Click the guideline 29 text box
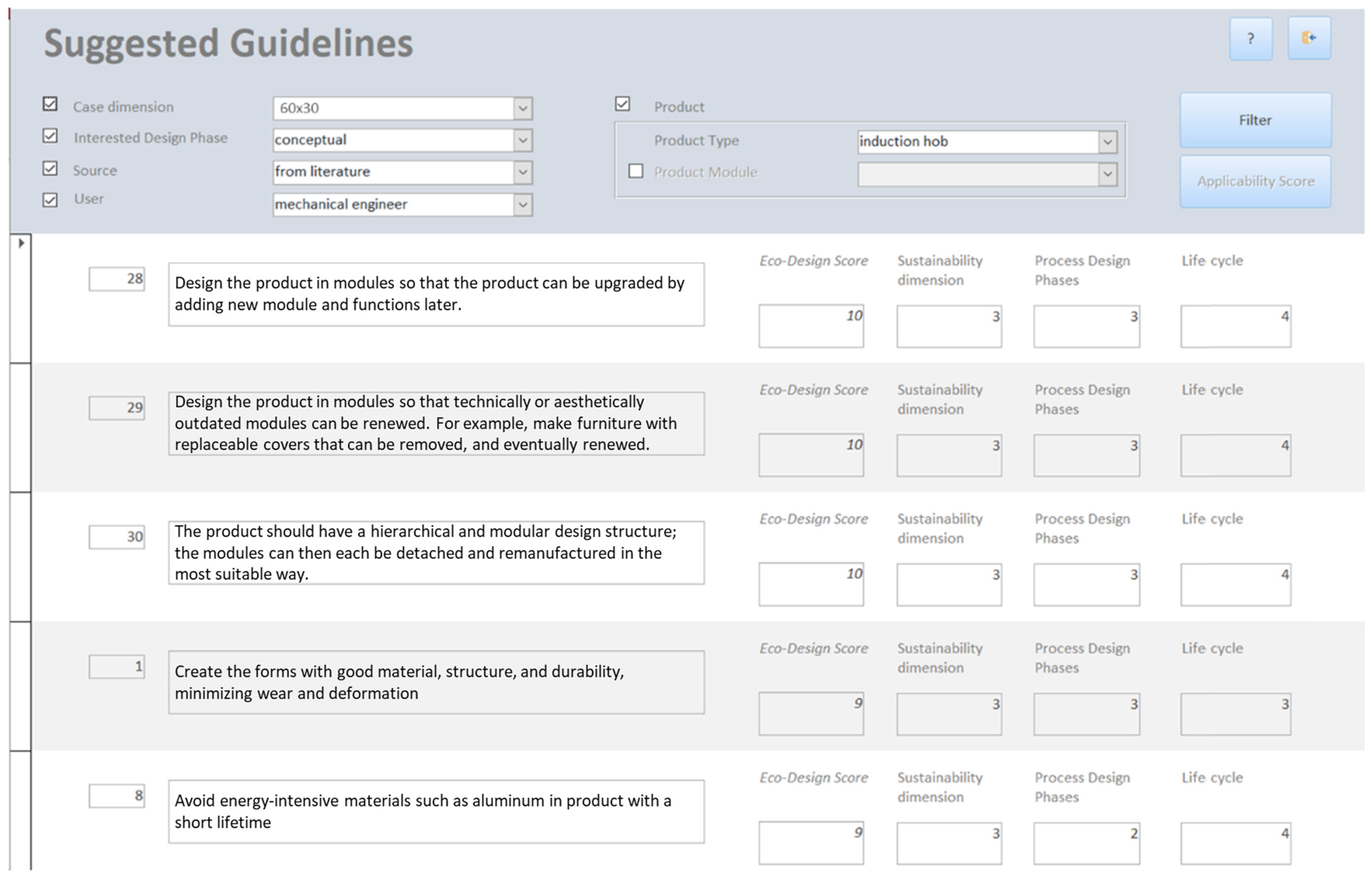 (436, 424)
